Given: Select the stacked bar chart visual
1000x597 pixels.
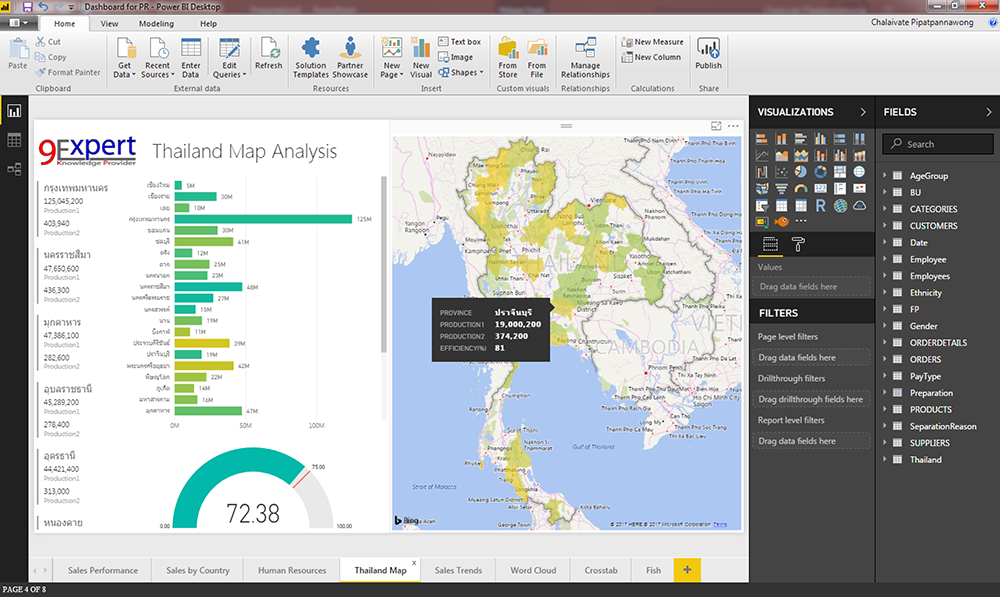Looking at the screenshot, I should (762, 138).
